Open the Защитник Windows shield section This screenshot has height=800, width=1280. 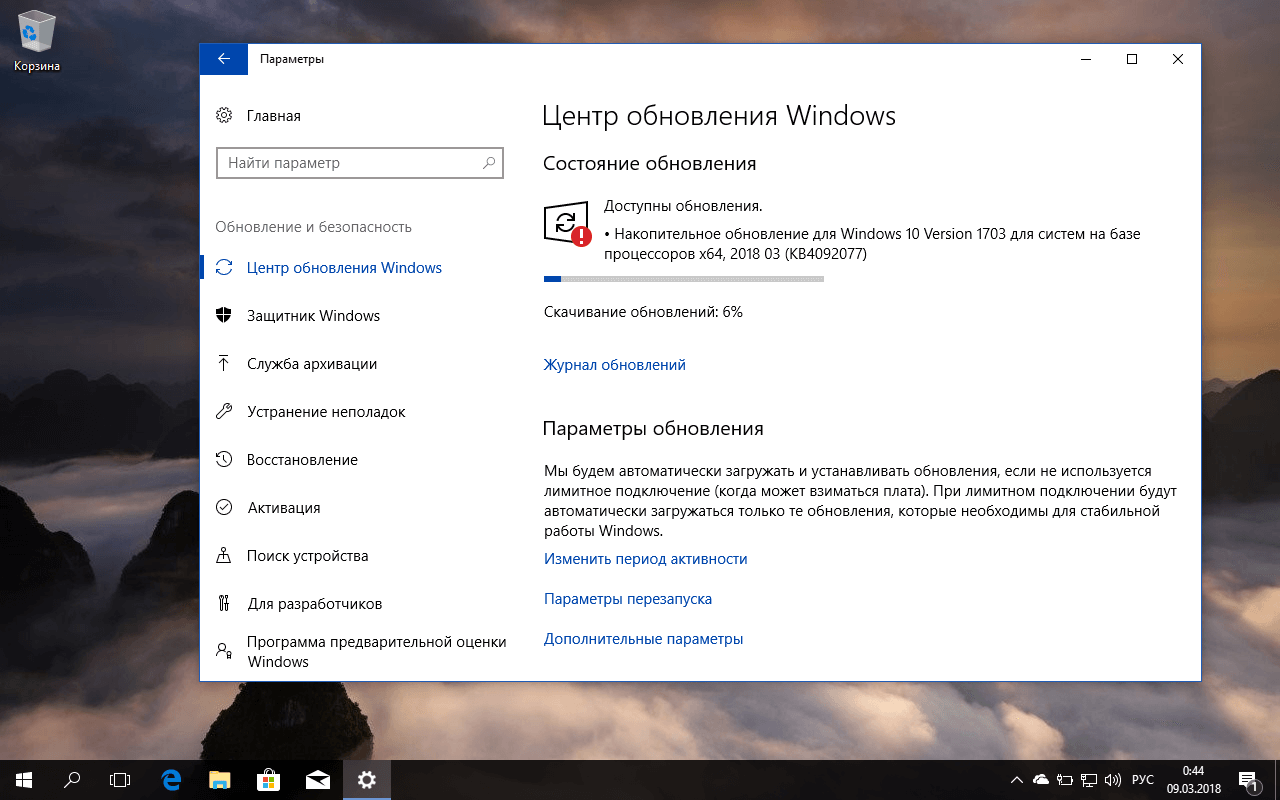point(313,315)
